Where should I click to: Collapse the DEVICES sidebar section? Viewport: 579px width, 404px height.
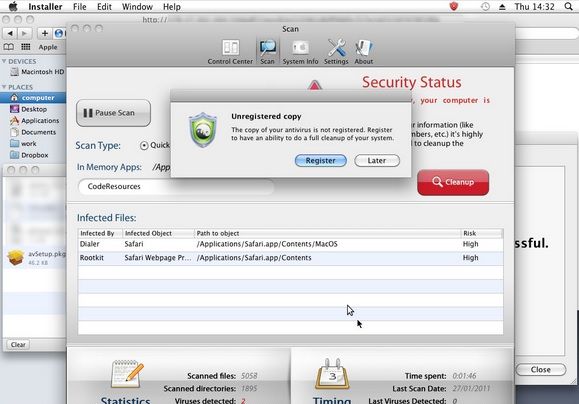[x=4, y=61]
